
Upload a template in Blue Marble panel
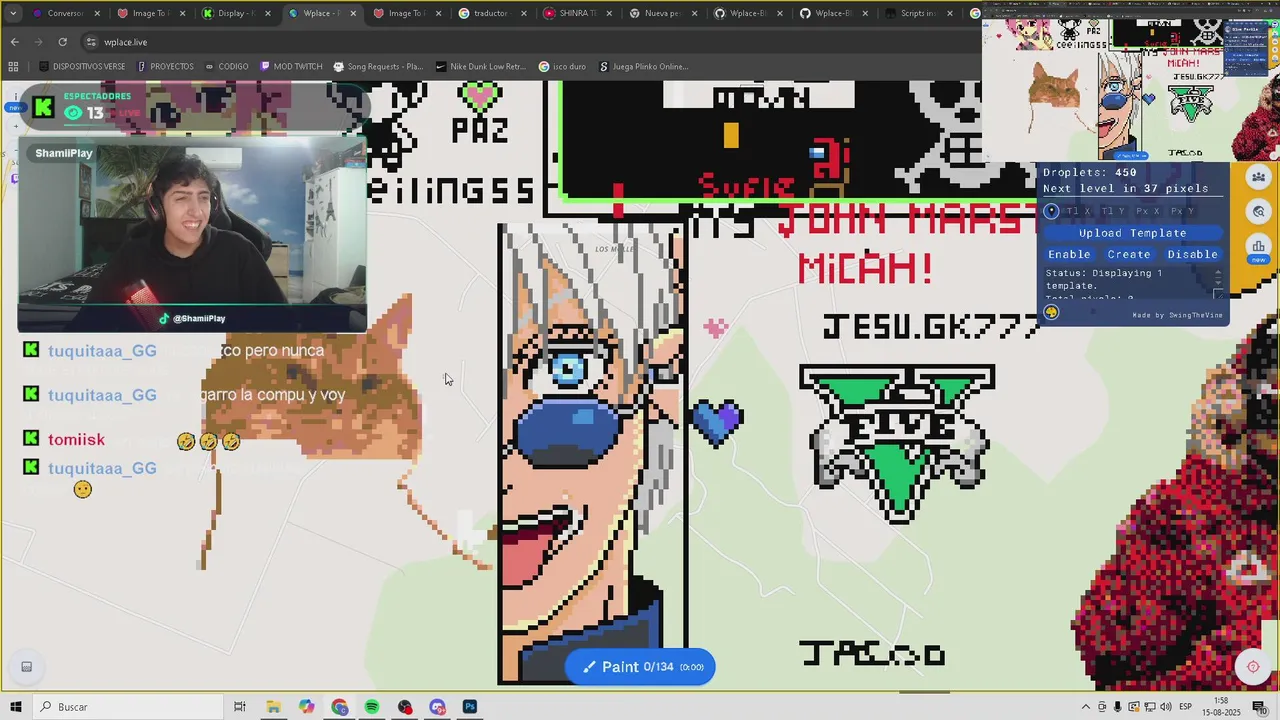1132,233
